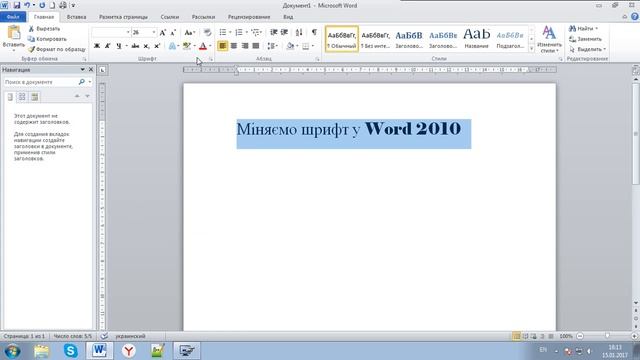
Task: Toggle subscript formatting
Action: 146,46
